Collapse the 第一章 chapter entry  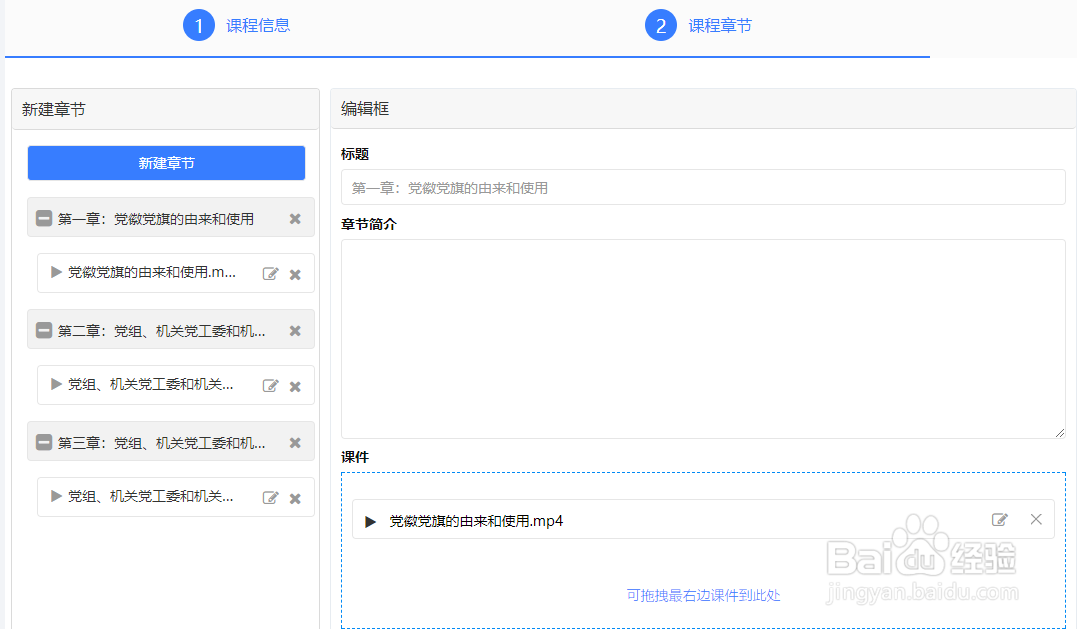tap(44, 217)
